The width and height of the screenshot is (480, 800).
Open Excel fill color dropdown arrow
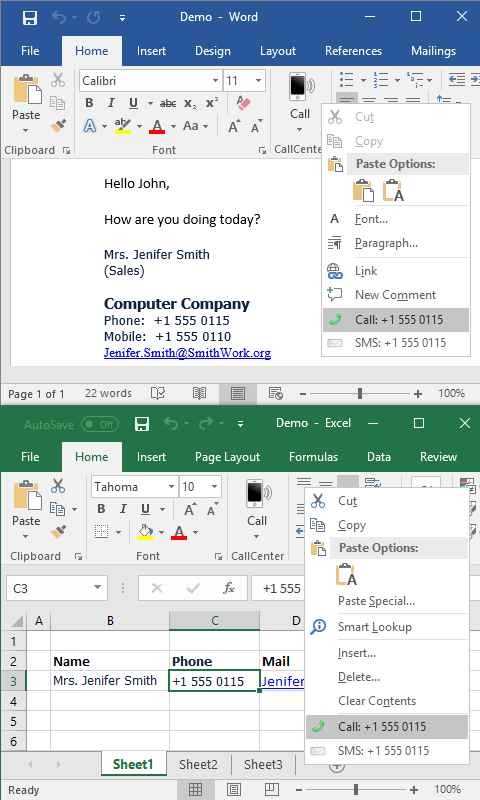tap(161, 533)
